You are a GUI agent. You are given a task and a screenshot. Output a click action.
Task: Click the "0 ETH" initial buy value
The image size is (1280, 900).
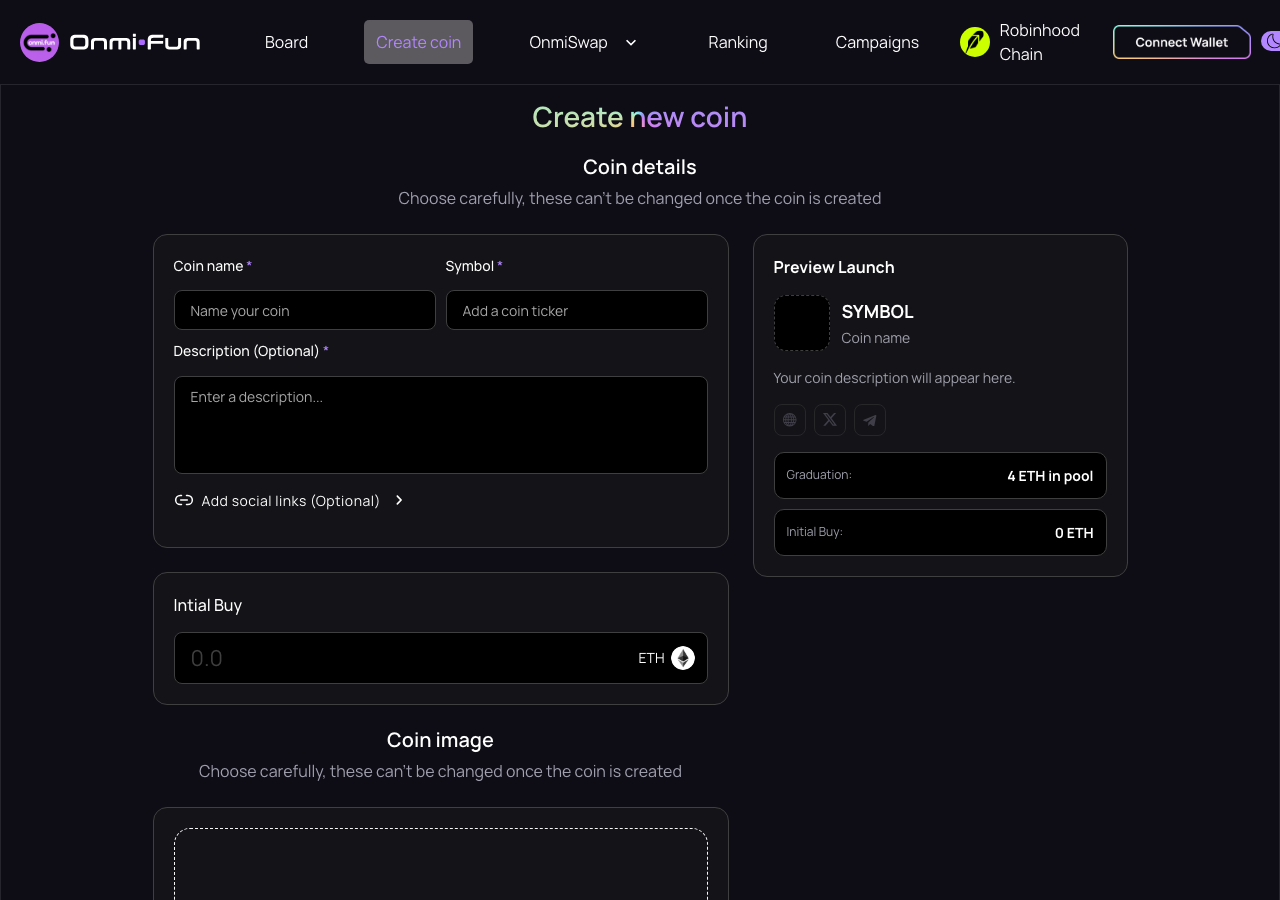[x=1074, y=533]
